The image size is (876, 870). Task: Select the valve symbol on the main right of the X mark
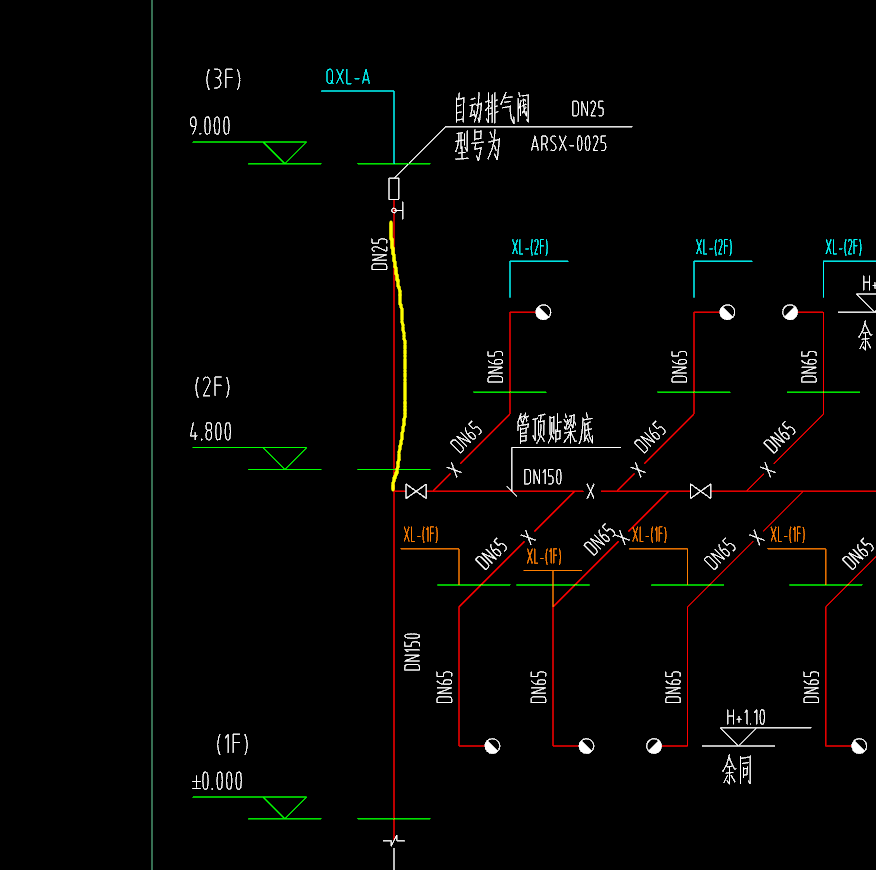coord(701,491)
